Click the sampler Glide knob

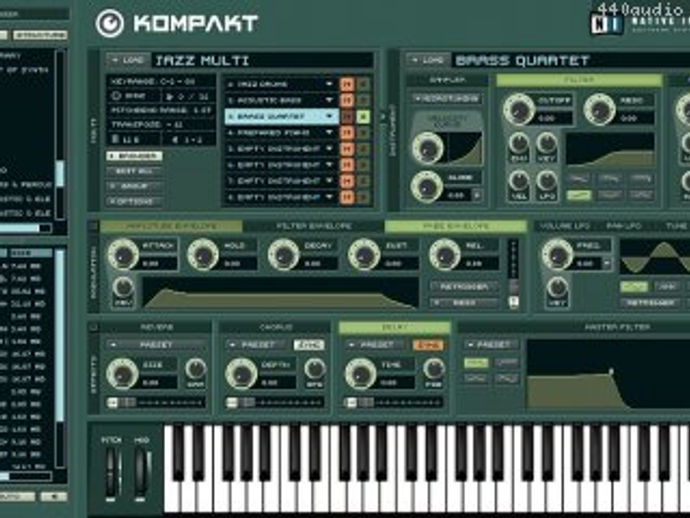[x=427, y=187]
